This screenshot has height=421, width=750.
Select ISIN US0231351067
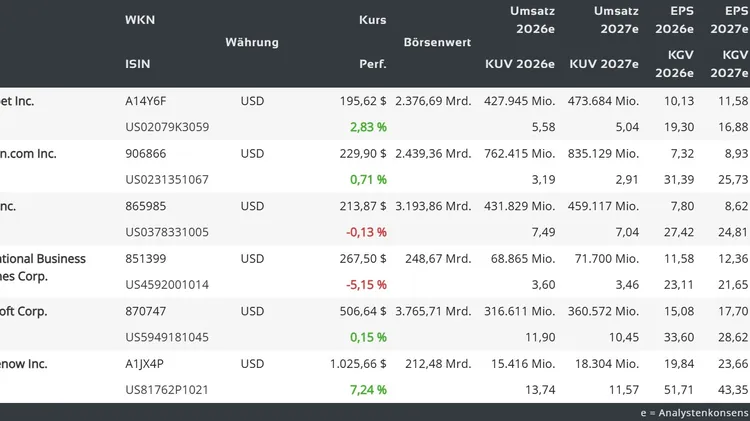click(x=167, y=180)
